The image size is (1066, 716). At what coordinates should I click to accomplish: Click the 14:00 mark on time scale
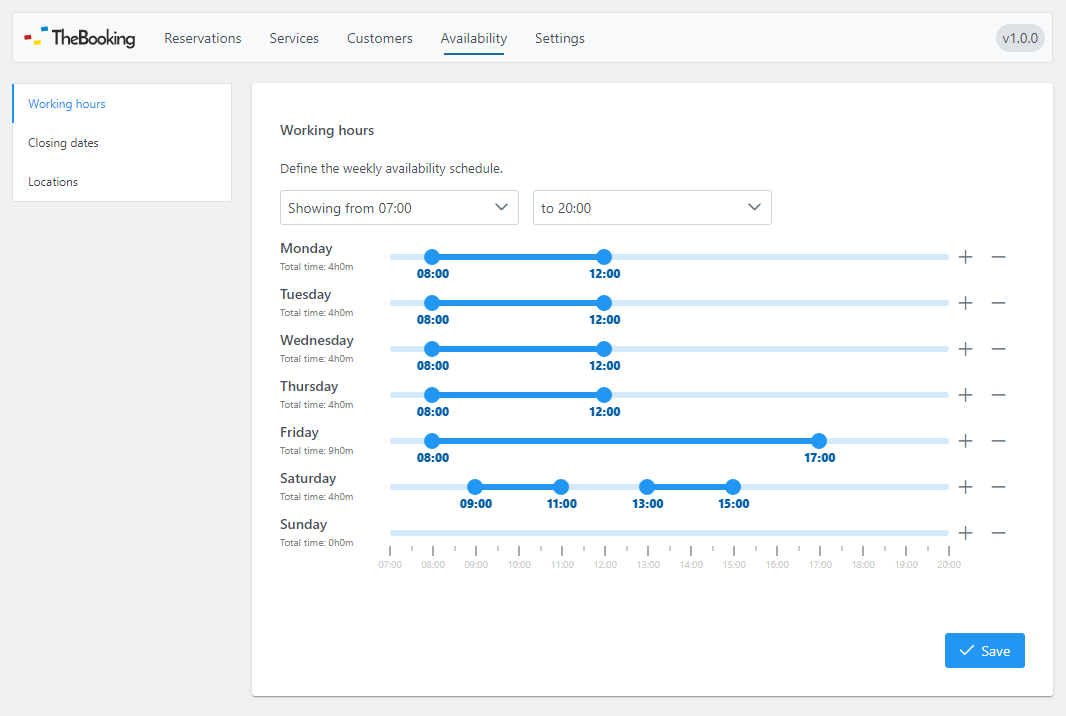(691, 564)
